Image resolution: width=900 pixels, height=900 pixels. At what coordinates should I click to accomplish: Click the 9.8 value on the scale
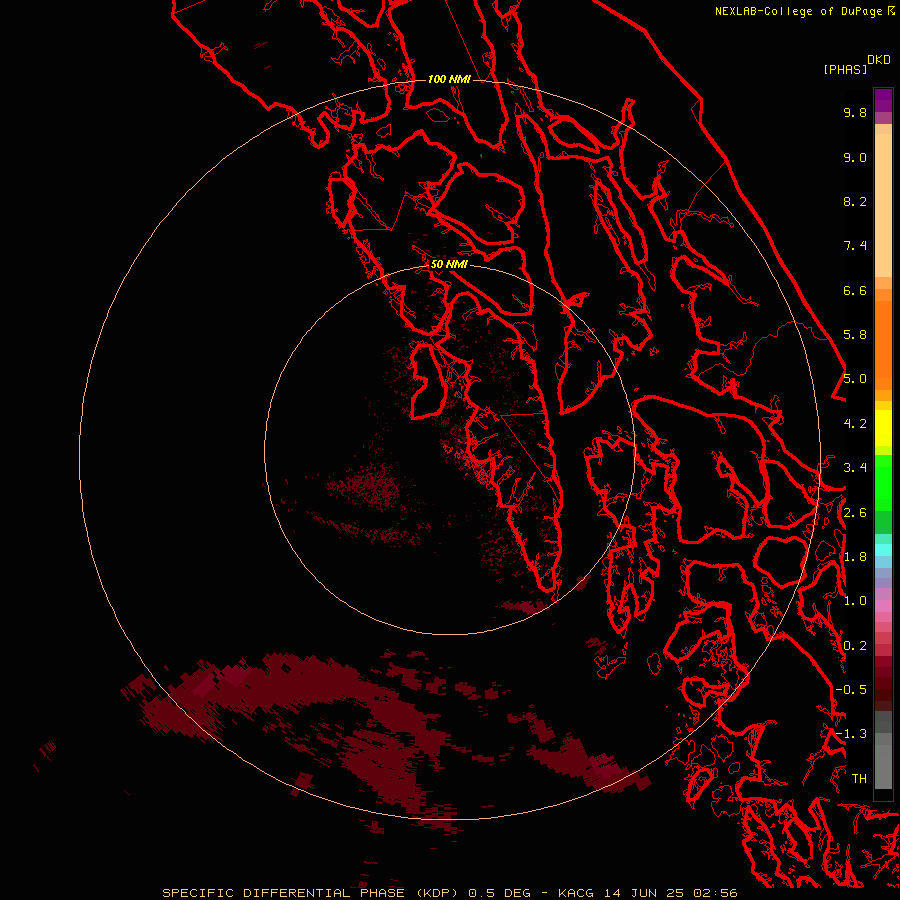click(x=855, y=112)
